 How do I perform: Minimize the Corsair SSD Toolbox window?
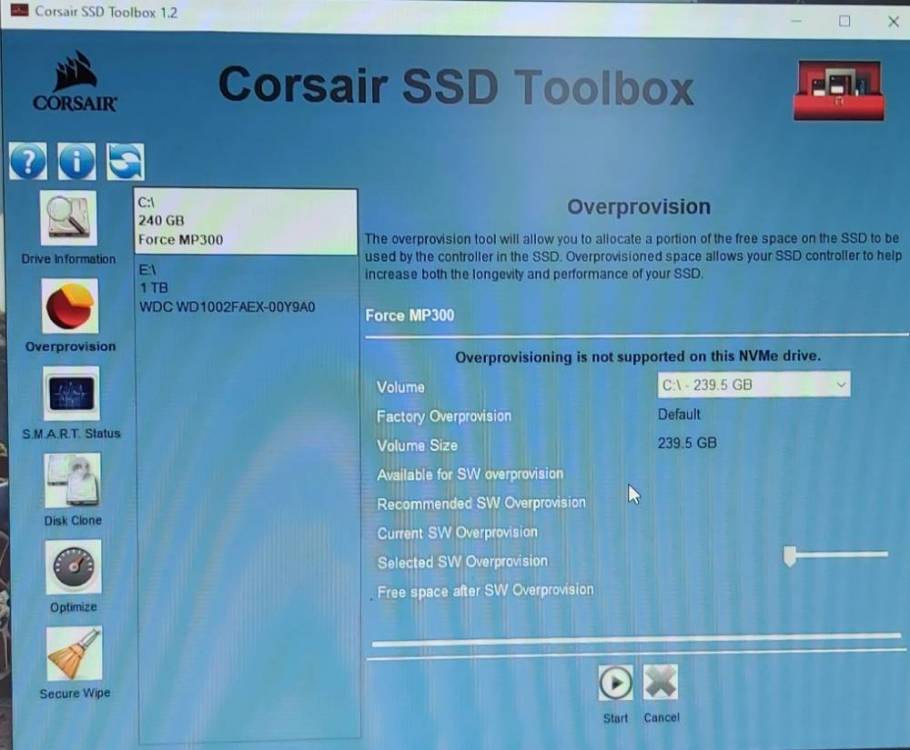[x=796, y=21]
